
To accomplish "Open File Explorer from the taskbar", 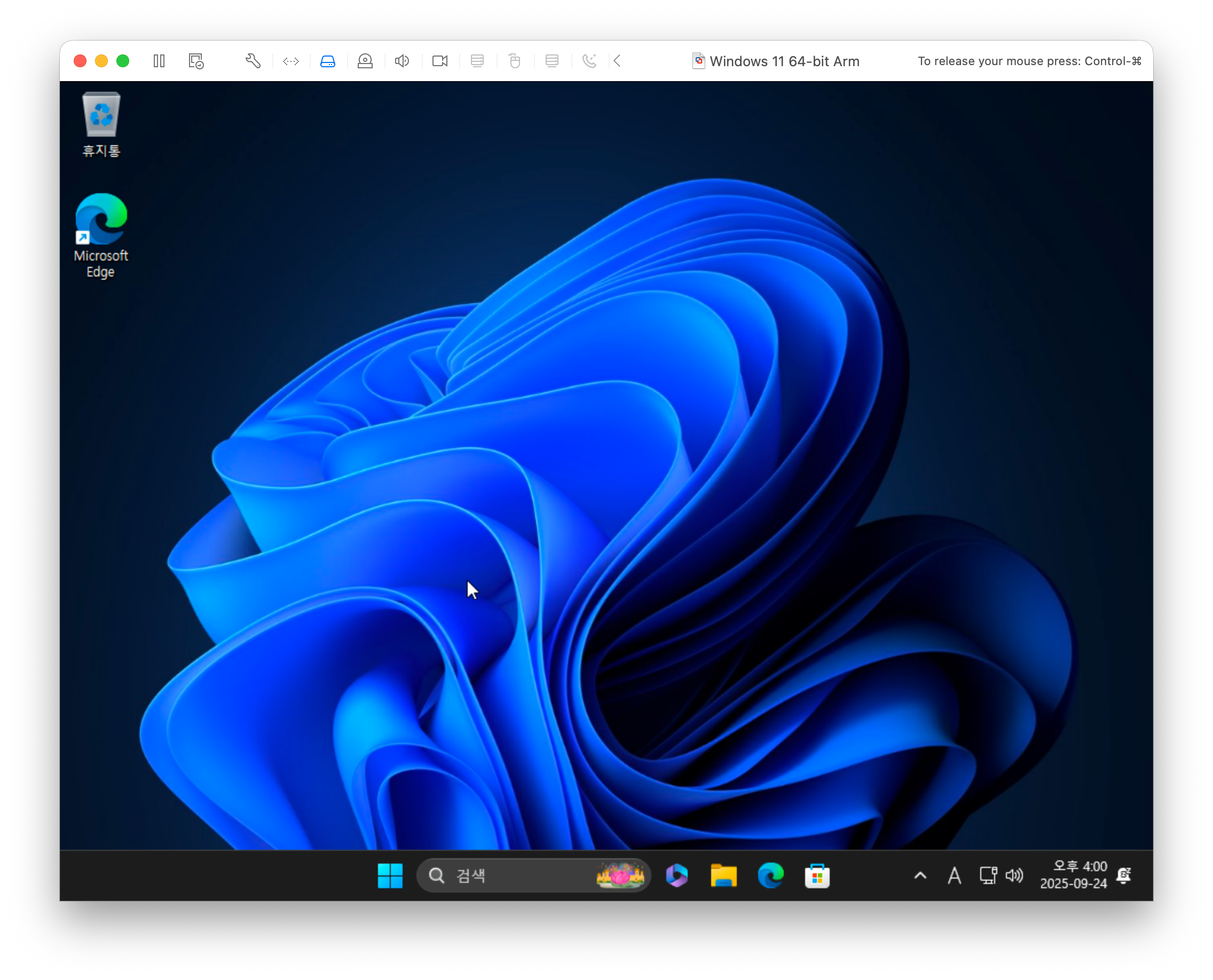I will tap(723, 875).
